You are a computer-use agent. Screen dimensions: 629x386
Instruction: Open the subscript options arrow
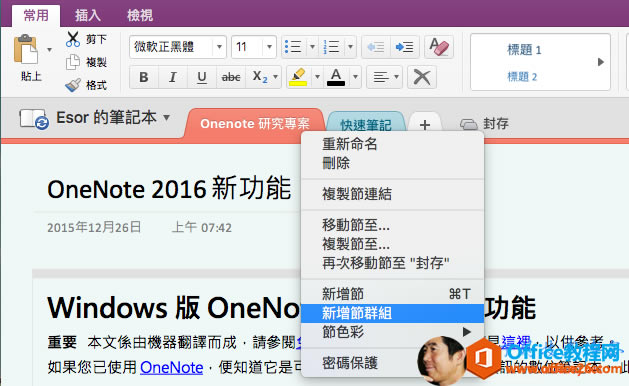[x=276, y=77]
